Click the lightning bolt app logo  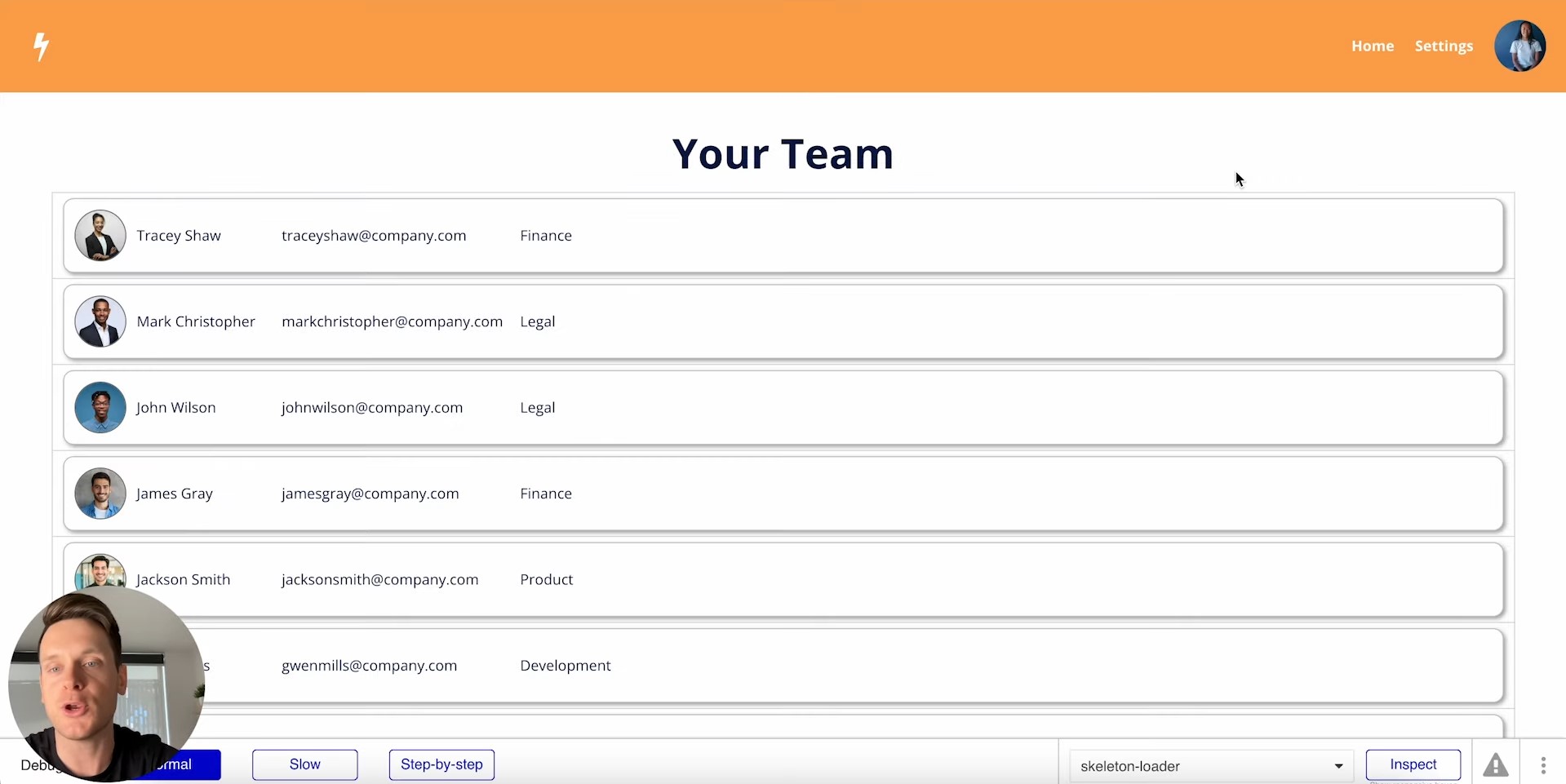pos(41,47)
